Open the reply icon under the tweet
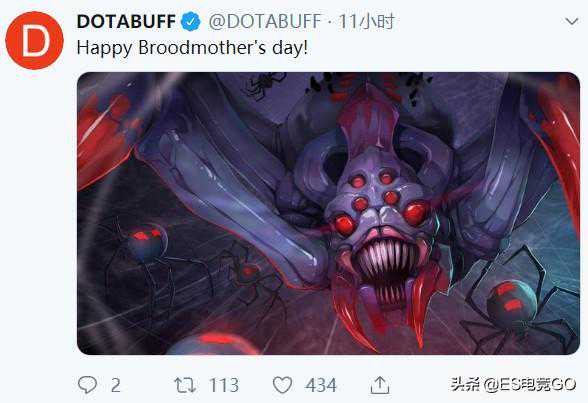Viewport: 588px width, 403px height. [87, 385]
